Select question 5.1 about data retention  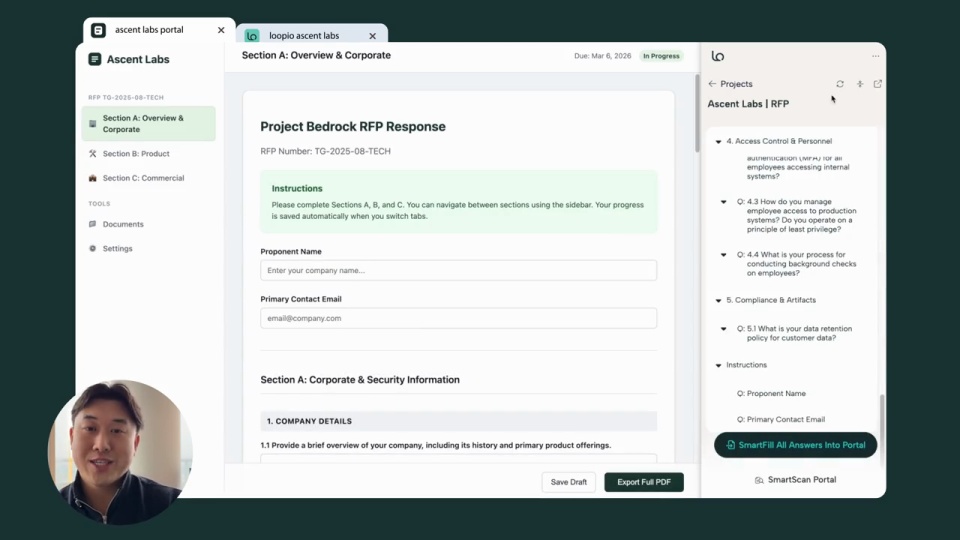point(794,333)
